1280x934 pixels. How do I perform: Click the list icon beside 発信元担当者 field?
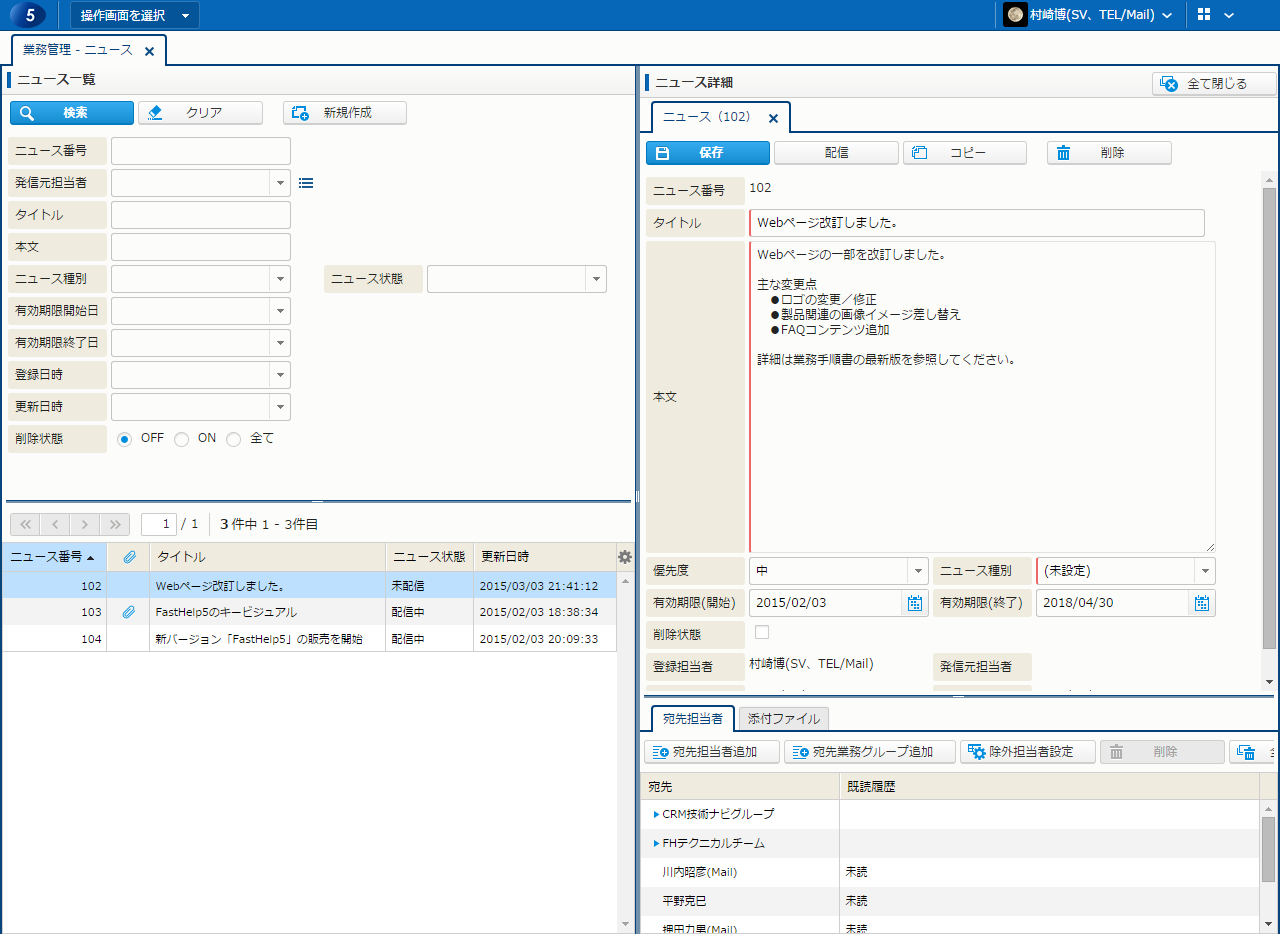(x=306, y=183)
